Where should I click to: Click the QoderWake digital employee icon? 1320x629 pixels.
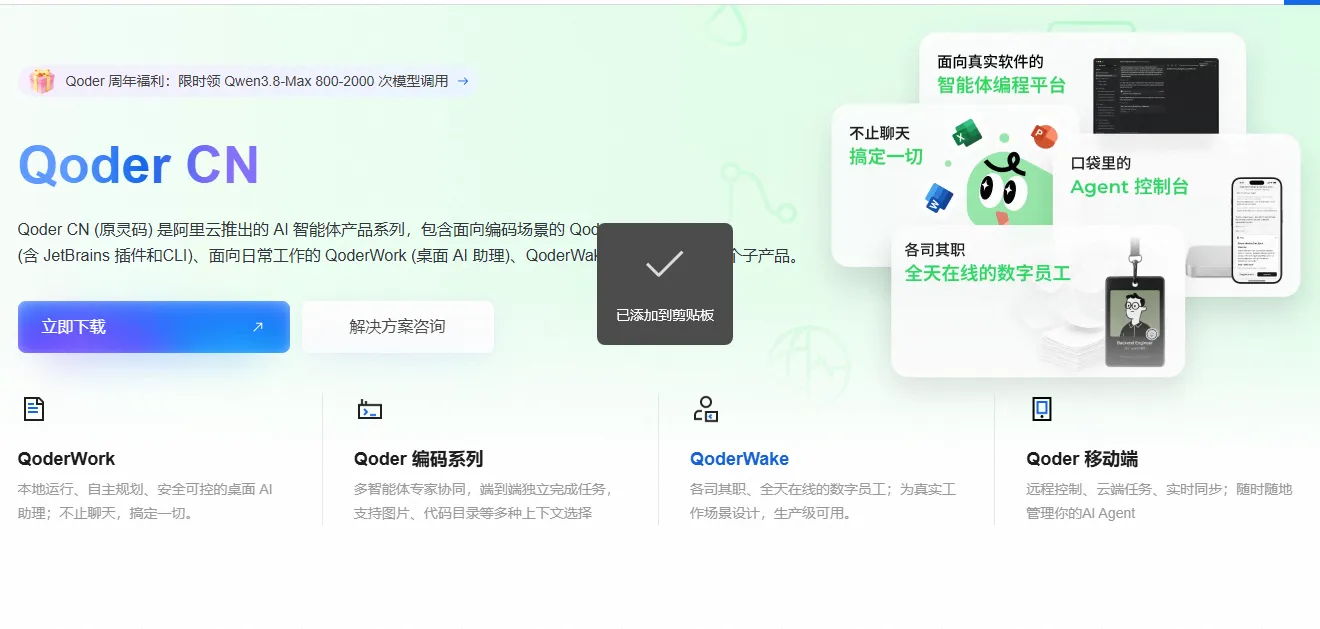[706, 409]
